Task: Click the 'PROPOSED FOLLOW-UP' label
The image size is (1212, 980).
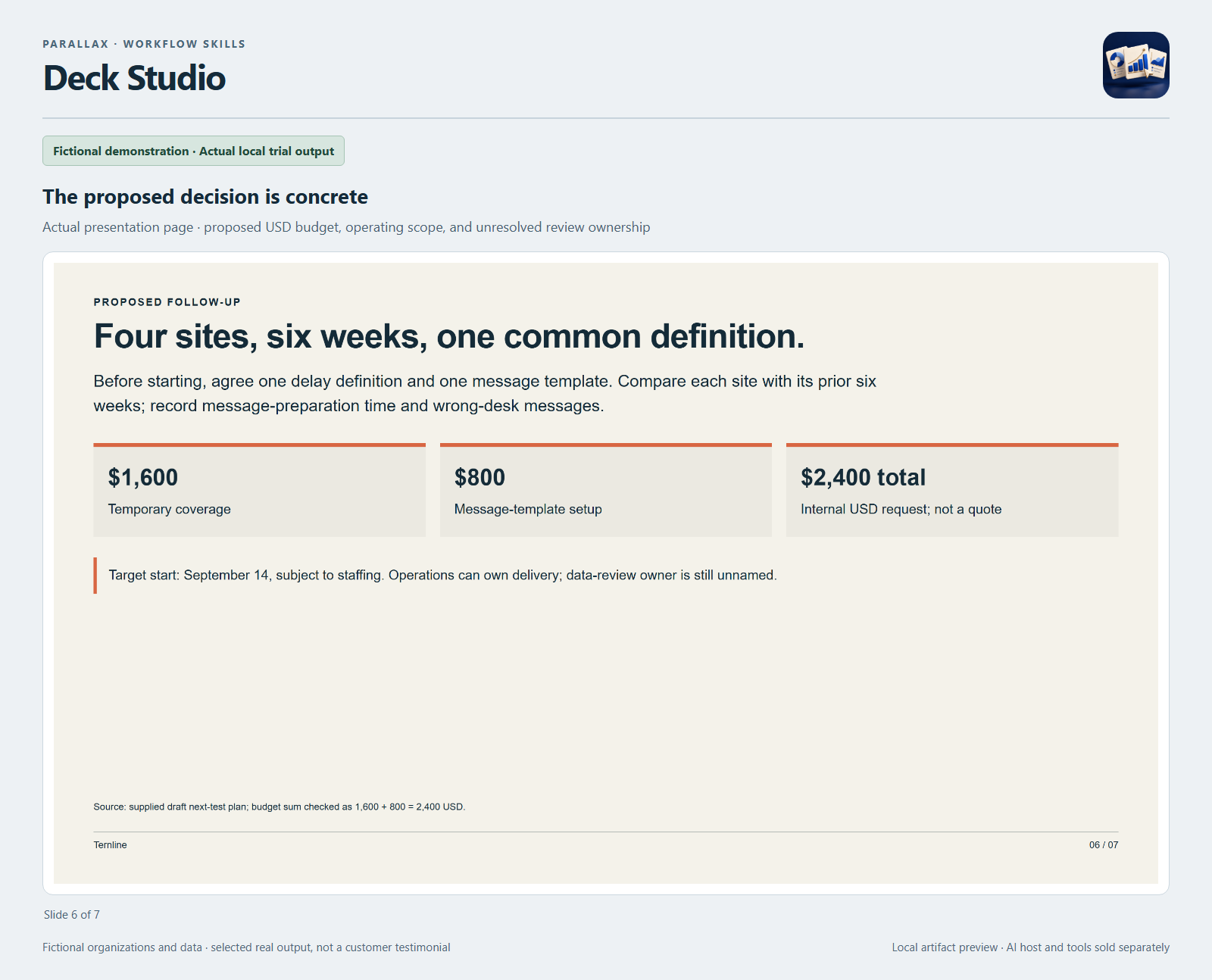Action: point(167,302)
